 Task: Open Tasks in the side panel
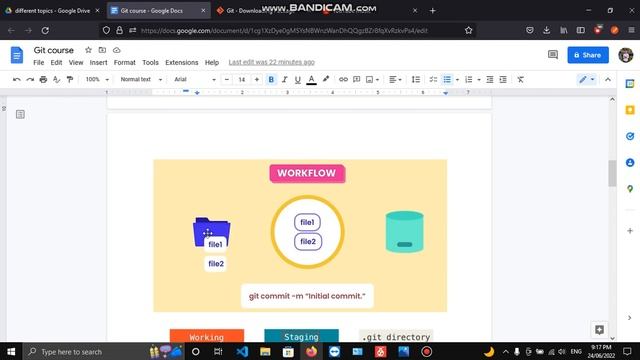click(630, 136)
